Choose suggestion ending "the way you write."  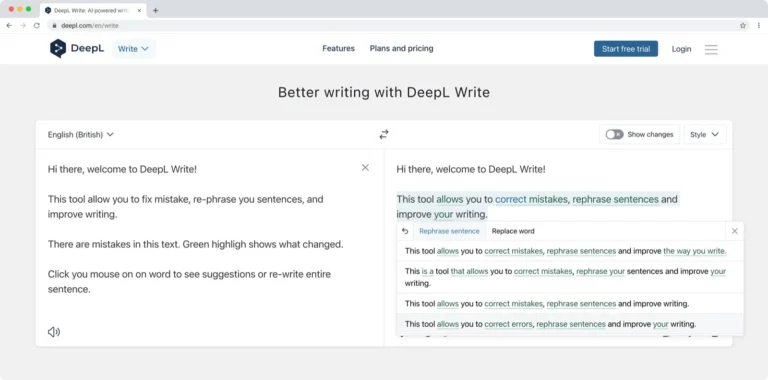(x=570, y=251)
